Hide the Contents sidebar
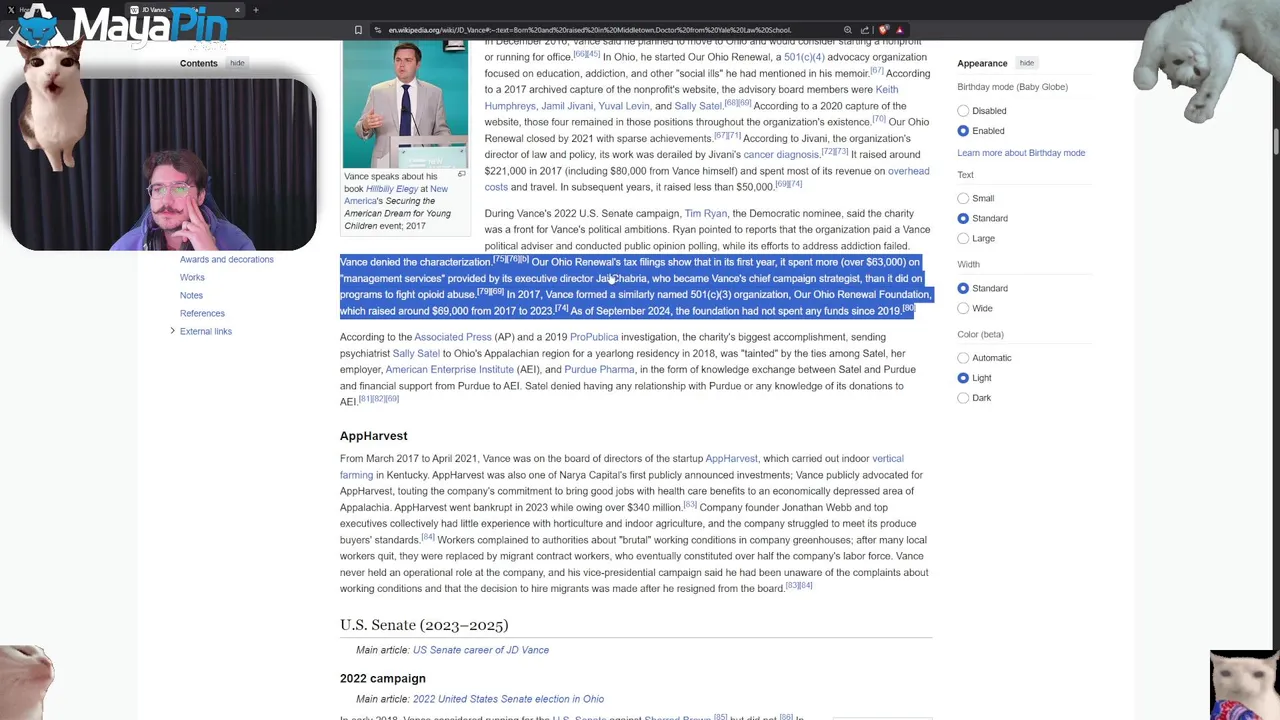Image resolution: width=1280 pixels, height=720 pixels. [x=237, y=63]
